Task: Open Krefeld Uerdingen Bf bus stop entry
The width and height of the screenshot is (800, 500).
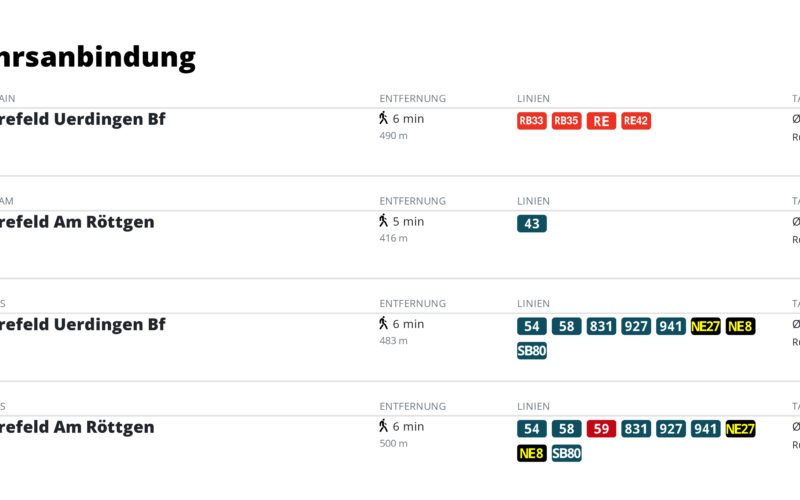Action: (83, 324)
